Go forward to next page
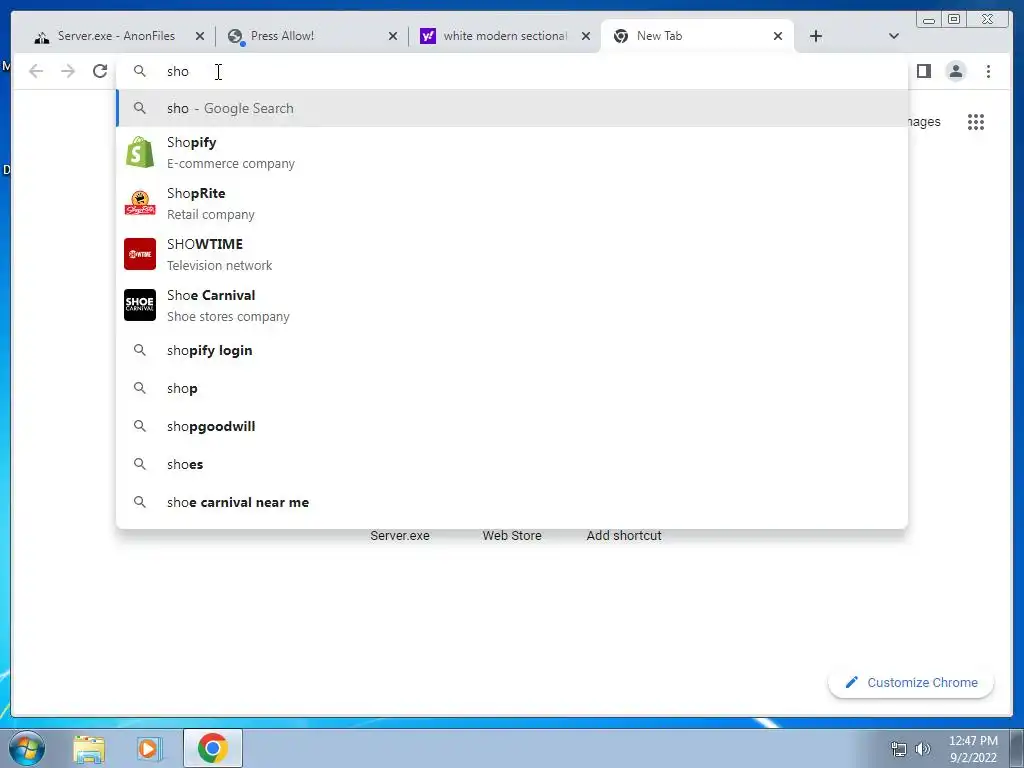The height and width of the screenshot is (768, 1024). point(68,71)
